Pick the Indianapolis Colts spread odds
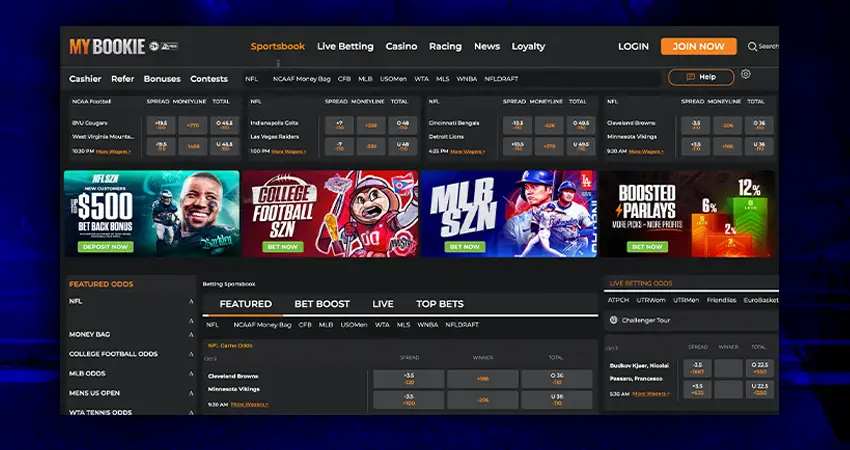 pos(339,125)
